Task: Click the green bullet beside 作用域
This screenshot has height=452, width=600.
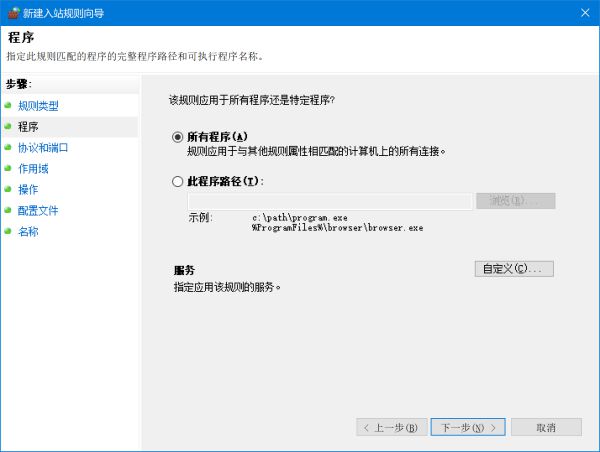Action: 9,169
